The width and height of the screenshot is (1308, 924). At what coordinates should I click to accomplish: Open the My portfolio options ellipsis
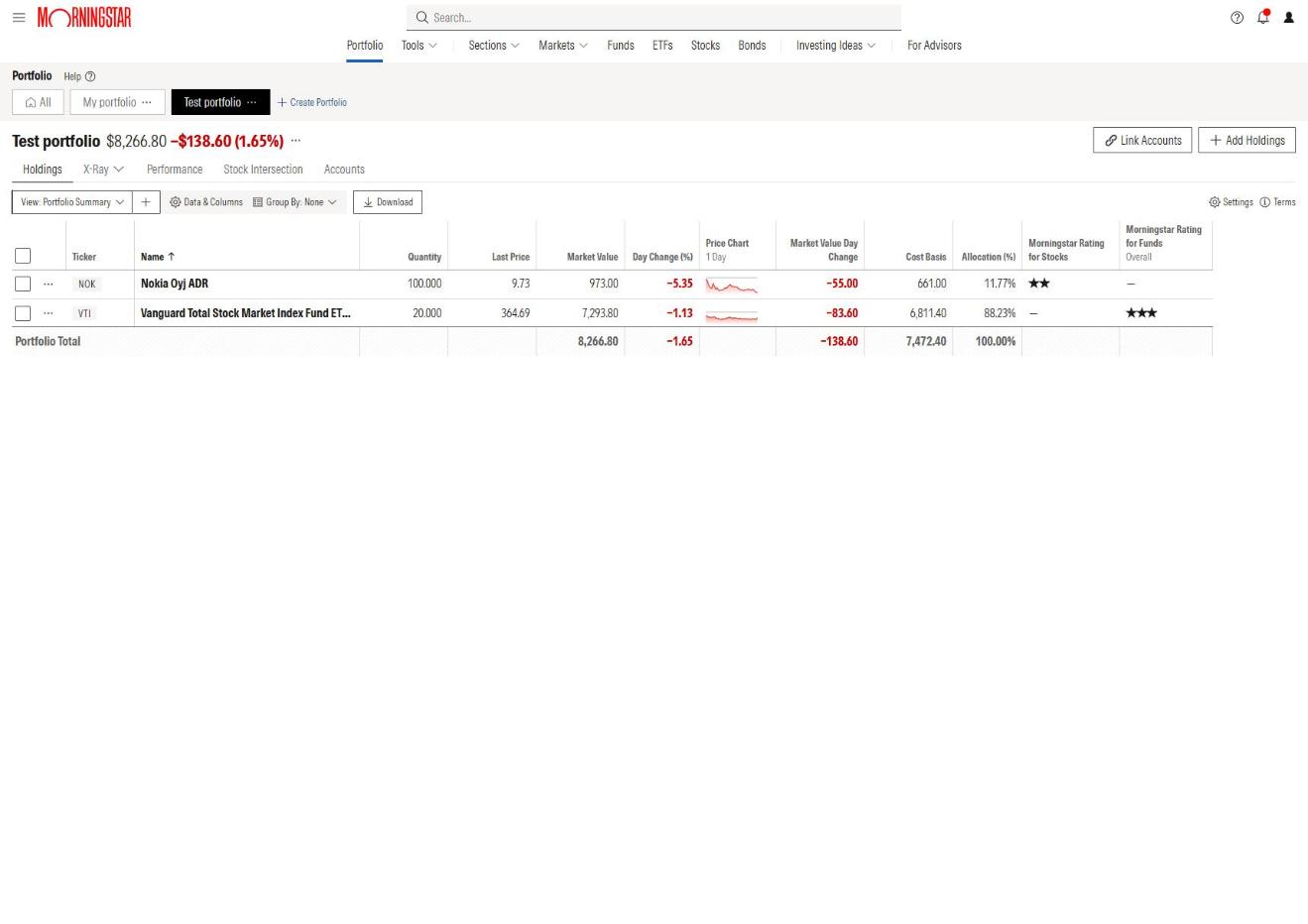(x=147, y=102)
